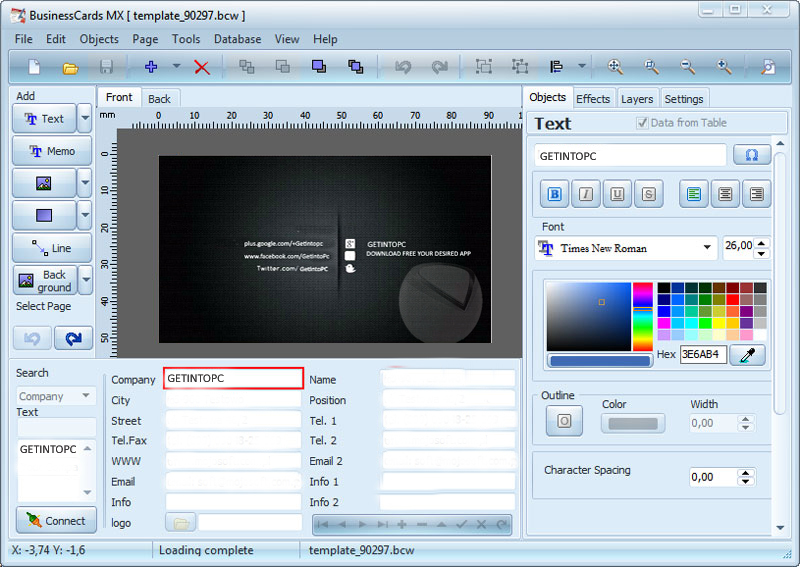This screenshot has height=567, width=800.
Task: Click the blue plus Add object icon
Action: 151,66
